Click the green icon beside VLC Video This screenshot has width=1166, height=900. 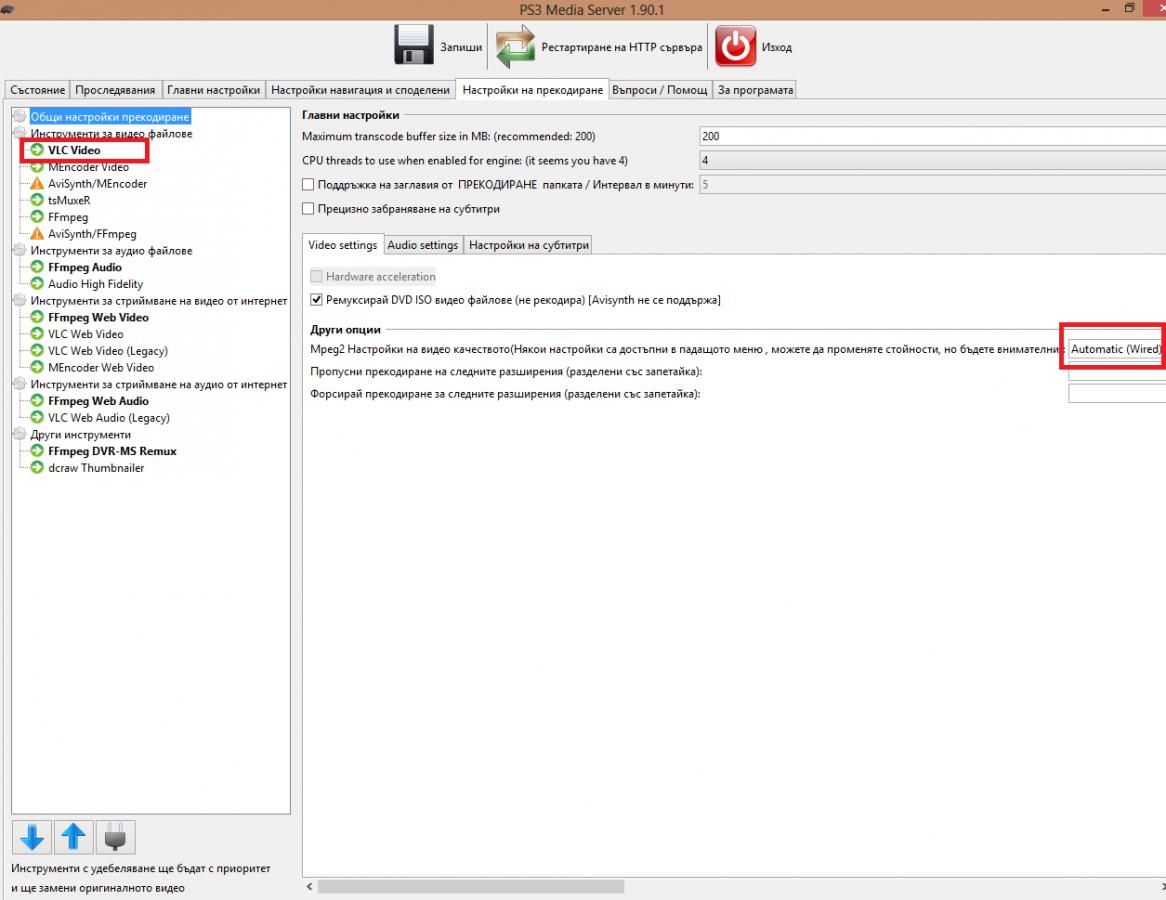click(x=37, y=150)
